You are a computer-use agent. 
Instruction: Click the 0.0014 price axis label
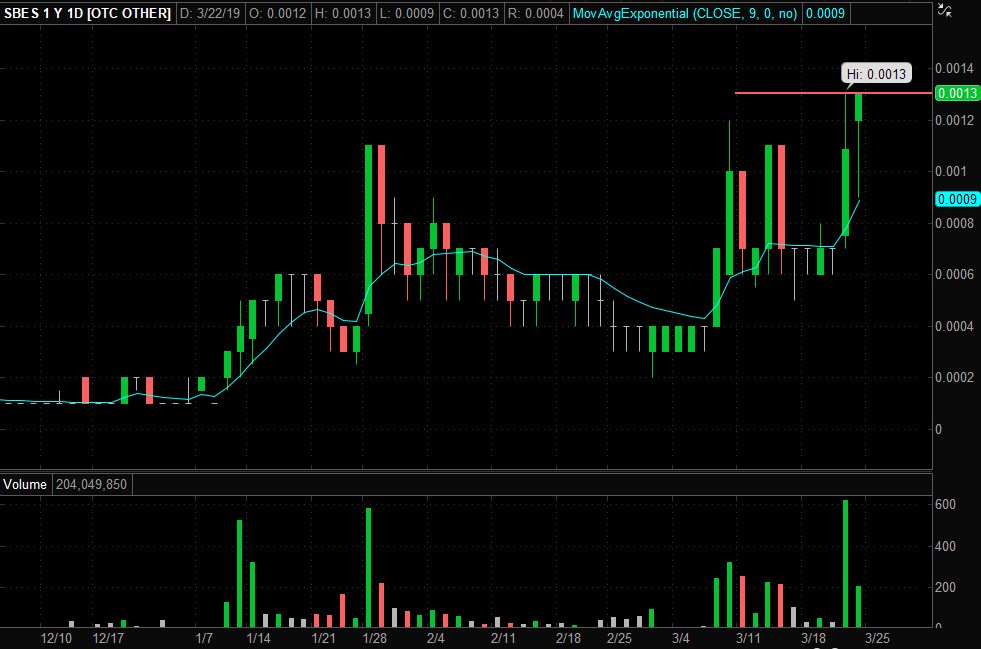(x=954, y=68)
